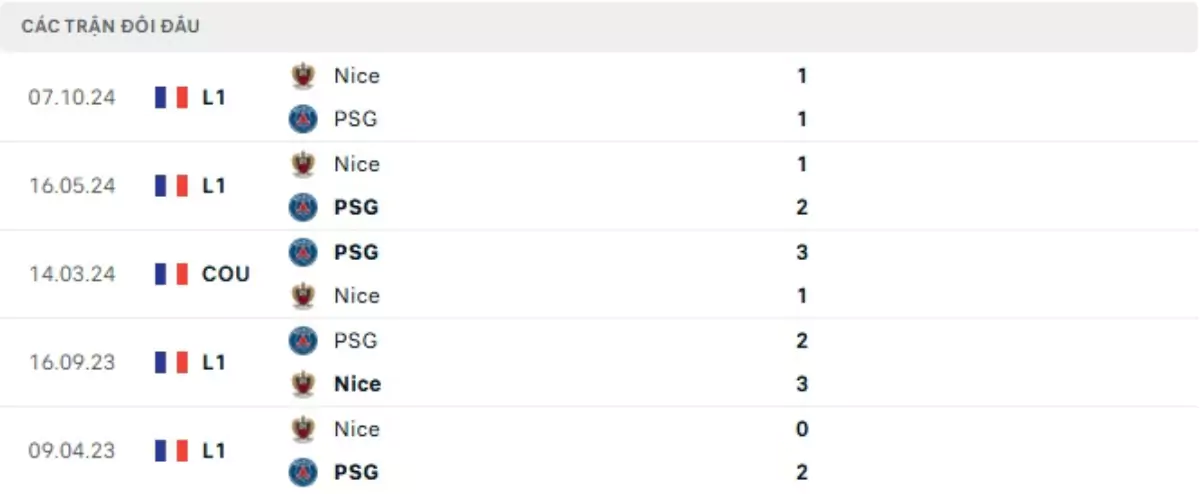Click Nice crest in 07.10.24 match
This screenshot has width=1200, height=494.
click(x=301, y=75)
